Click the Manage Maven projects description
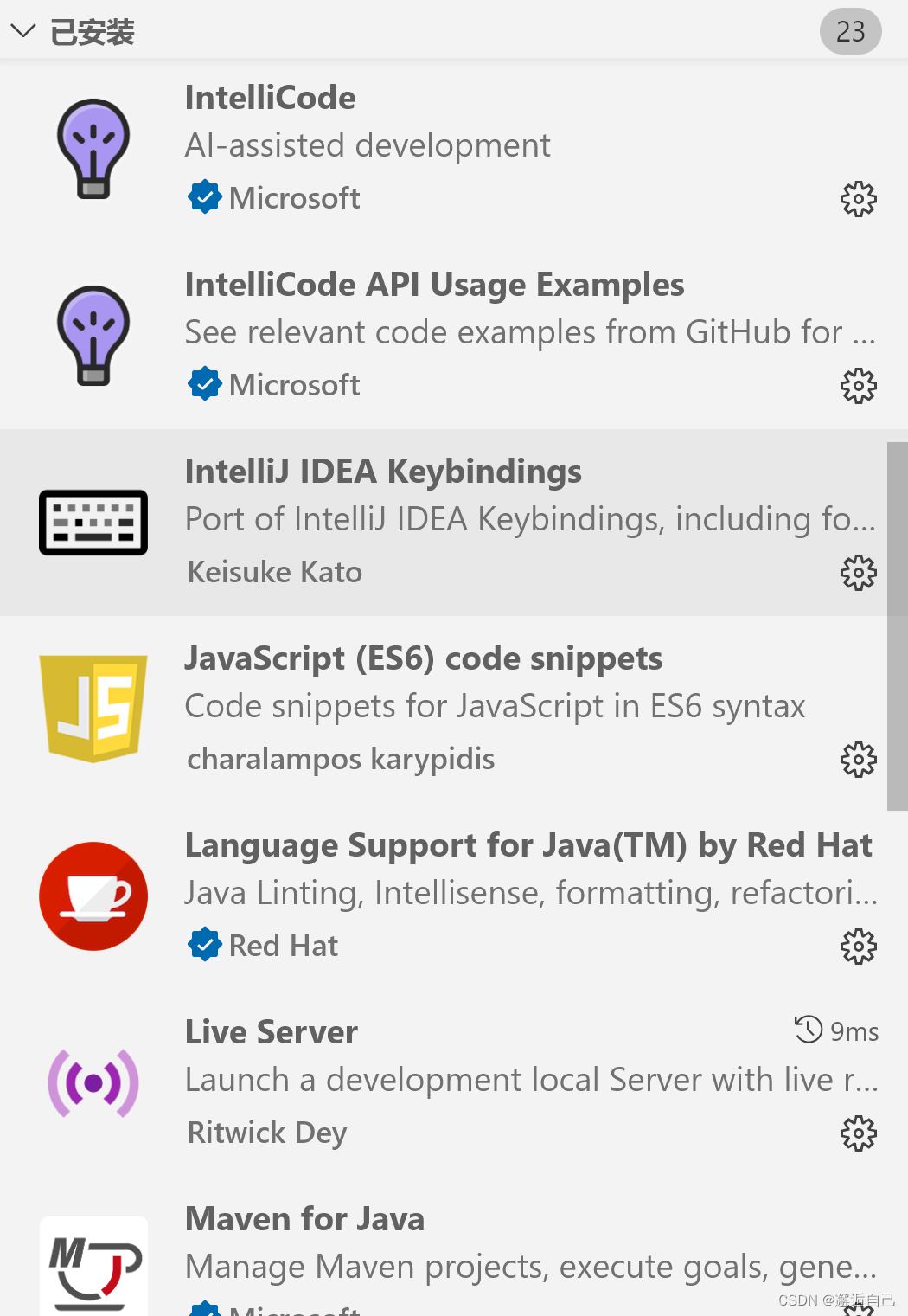Image resolution: width=908 pixels, height=1316 pixels. tap(531, 1267)
